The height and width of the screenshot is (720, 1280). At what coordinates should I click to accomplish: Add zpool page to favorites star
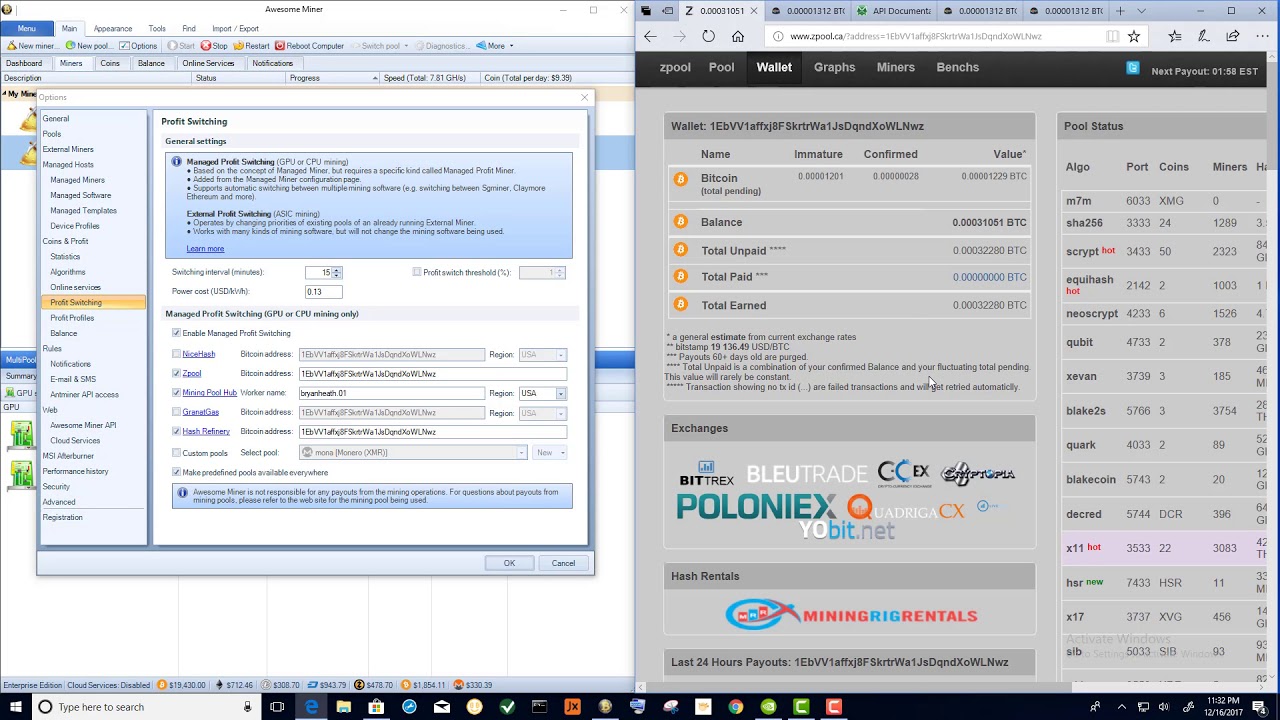tap(1134, 36)
